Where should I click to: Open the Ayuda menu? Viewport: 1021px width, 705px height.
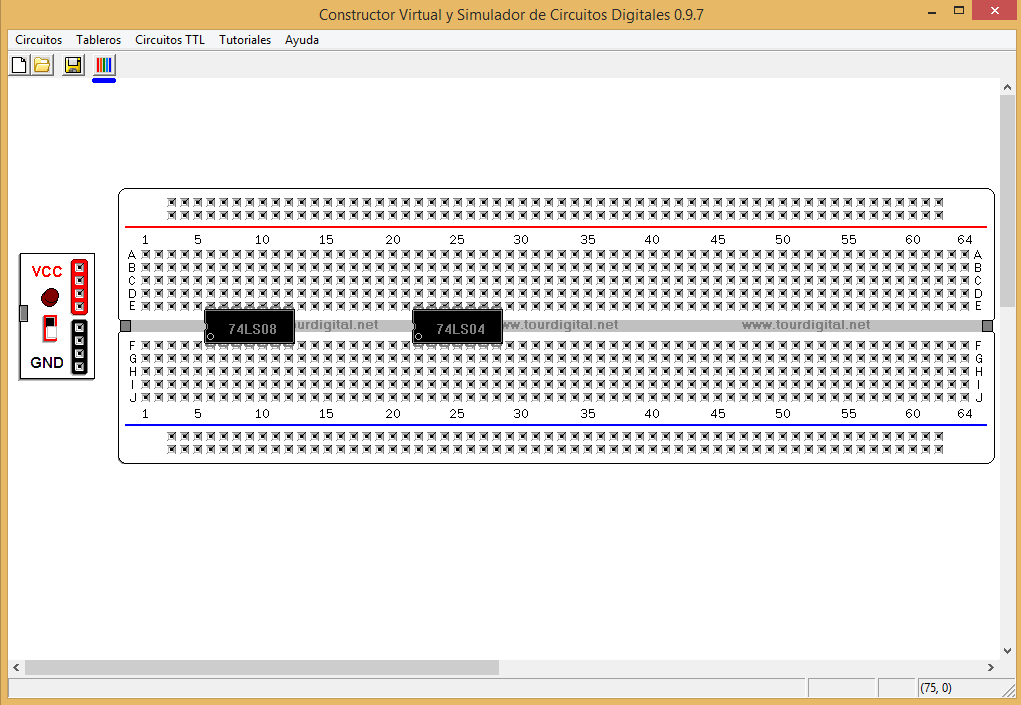tap(301, 40)
